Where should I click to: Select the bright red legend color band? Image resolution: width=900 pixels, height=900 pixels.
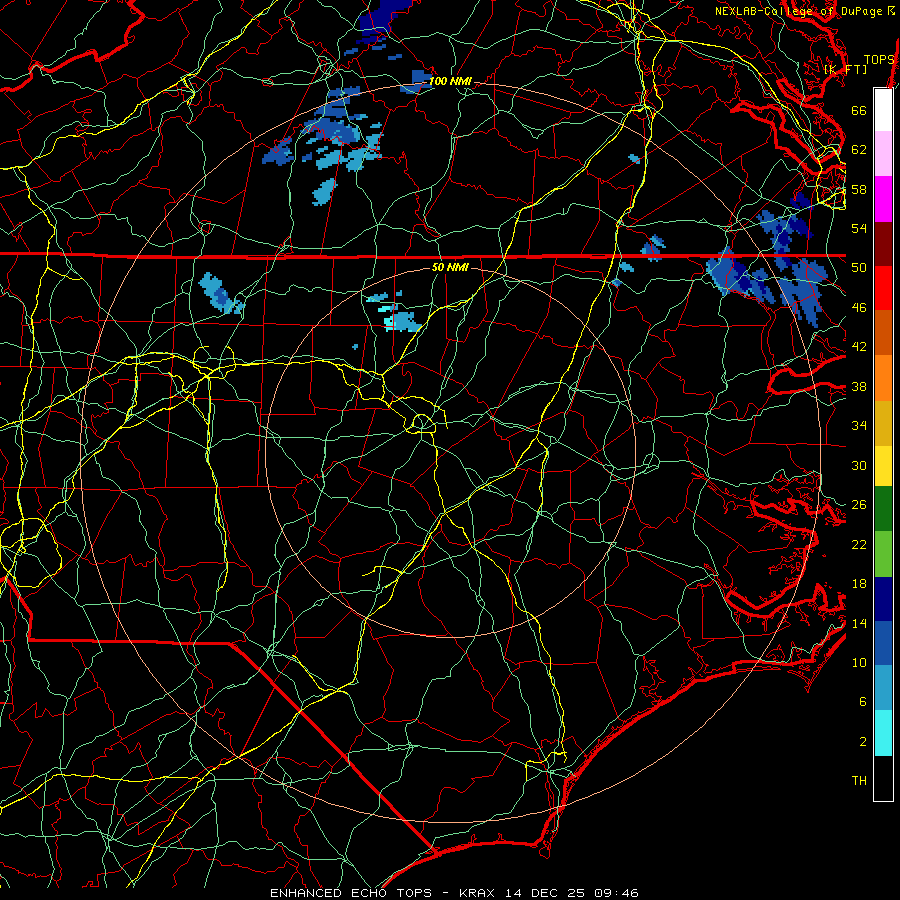coord(883,288)
